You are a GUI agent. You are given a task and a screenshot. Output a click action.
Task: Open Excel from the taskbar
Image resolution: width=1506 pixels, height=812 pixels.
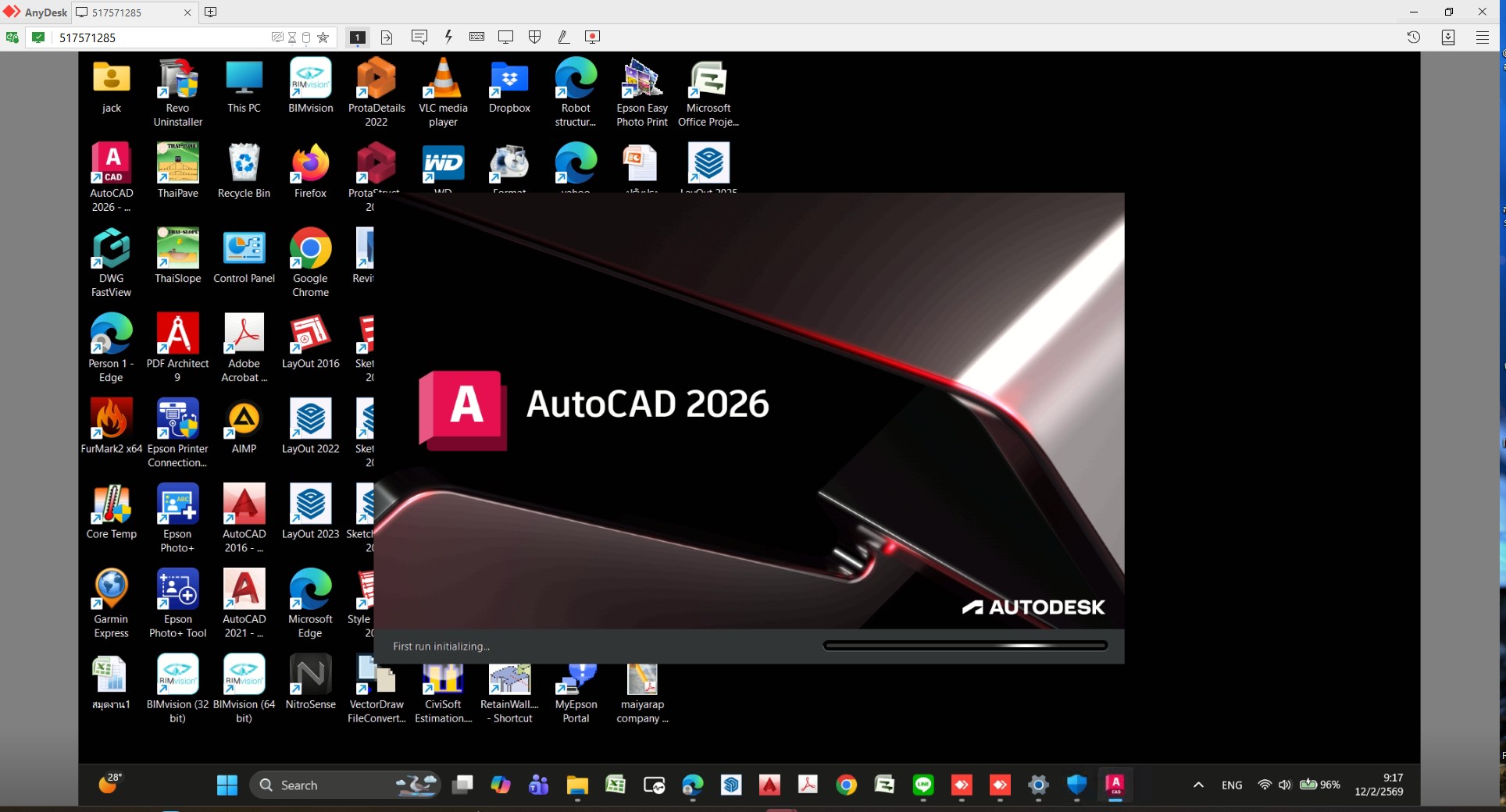click(616, 785)
